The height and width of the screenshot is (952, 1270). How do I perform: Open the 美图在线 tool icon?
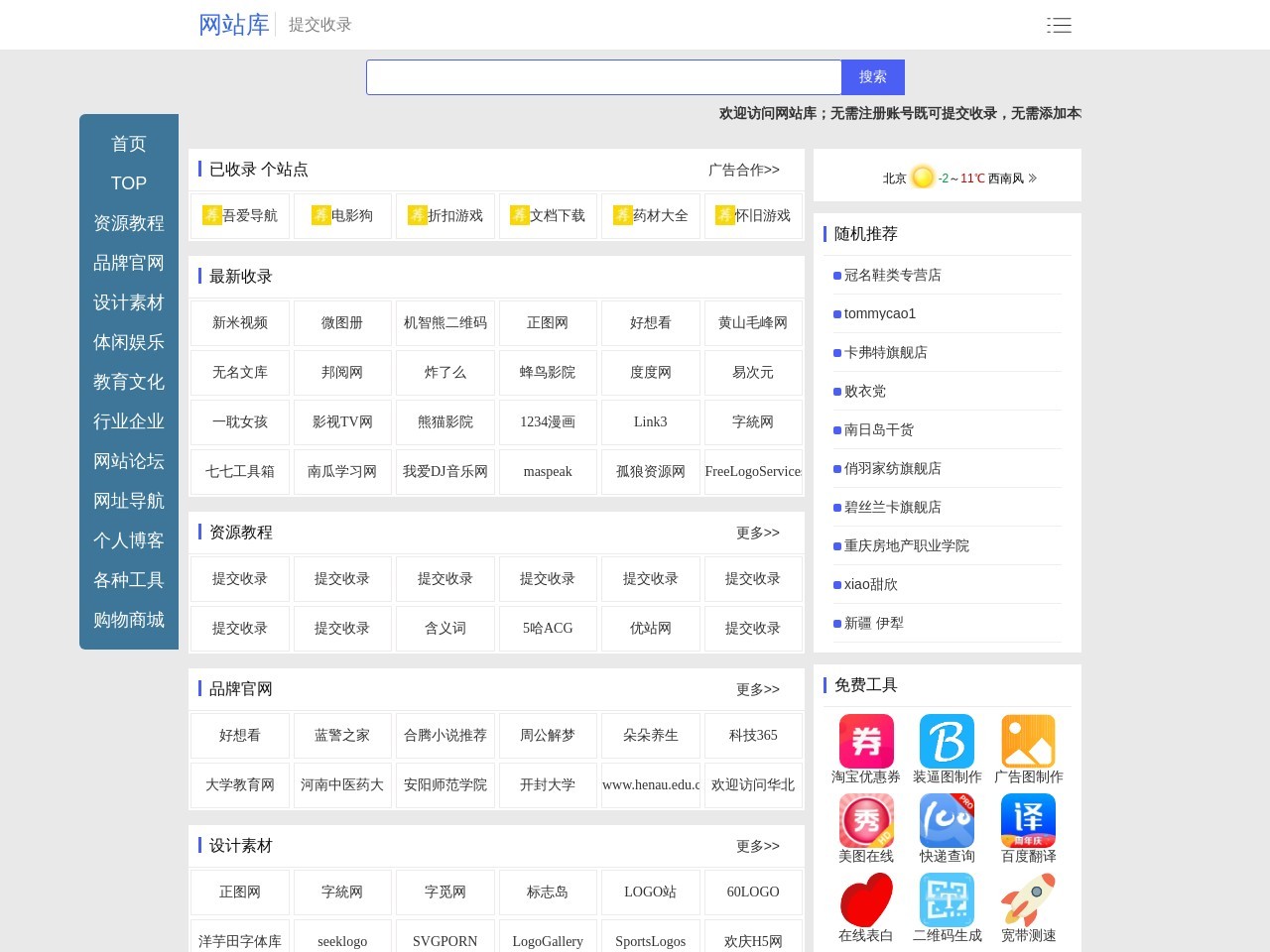866,820
